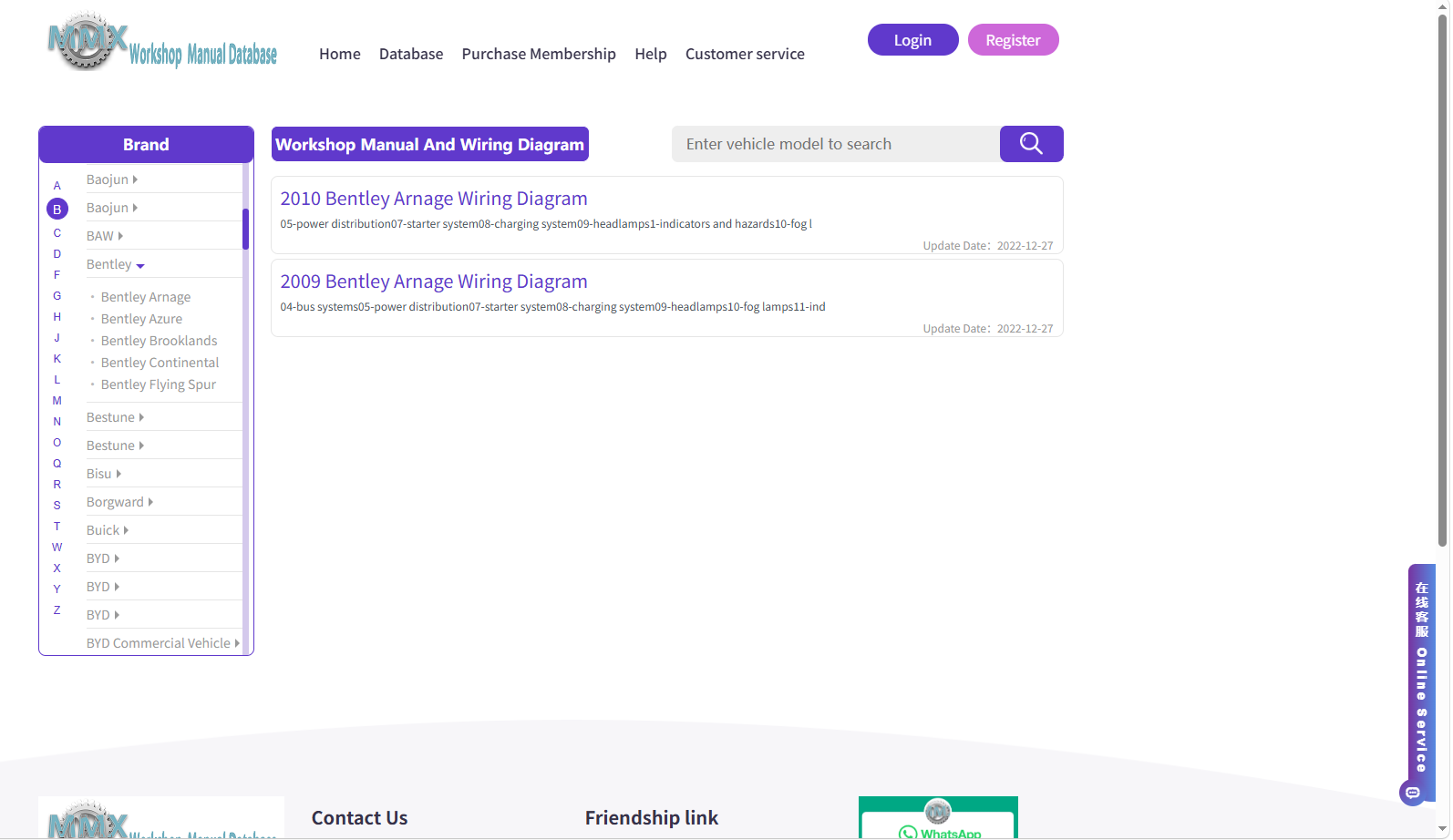Select letter D in brand index
The image size is (1453, 840).
point(57,254)
